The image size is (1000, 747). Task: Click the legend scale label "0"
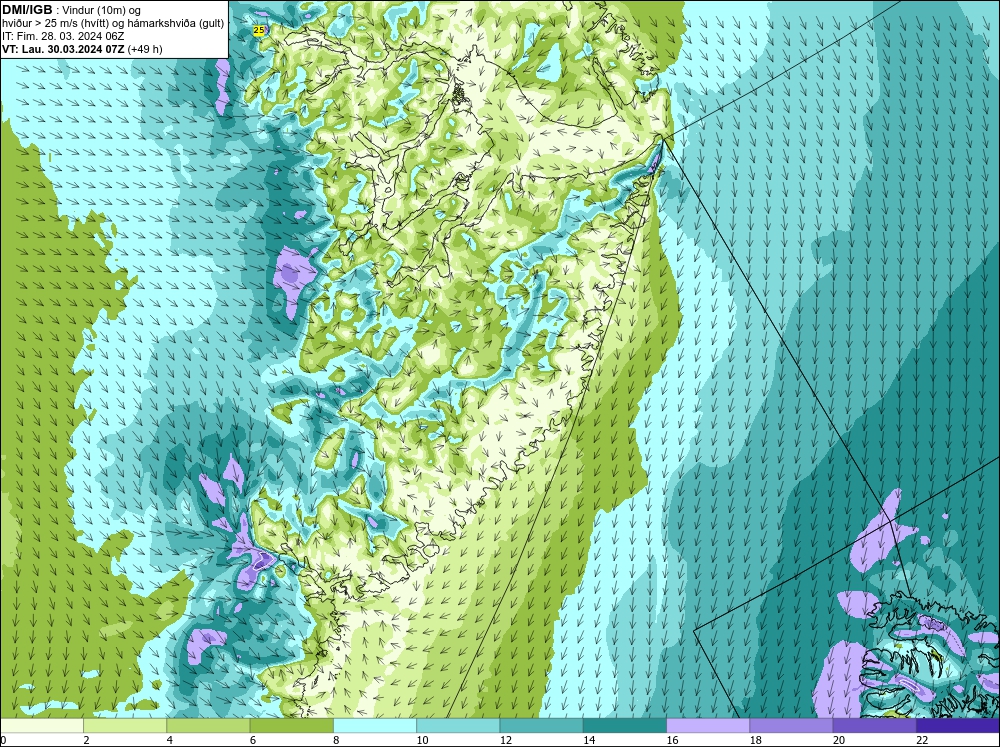[x=3, y=740]
